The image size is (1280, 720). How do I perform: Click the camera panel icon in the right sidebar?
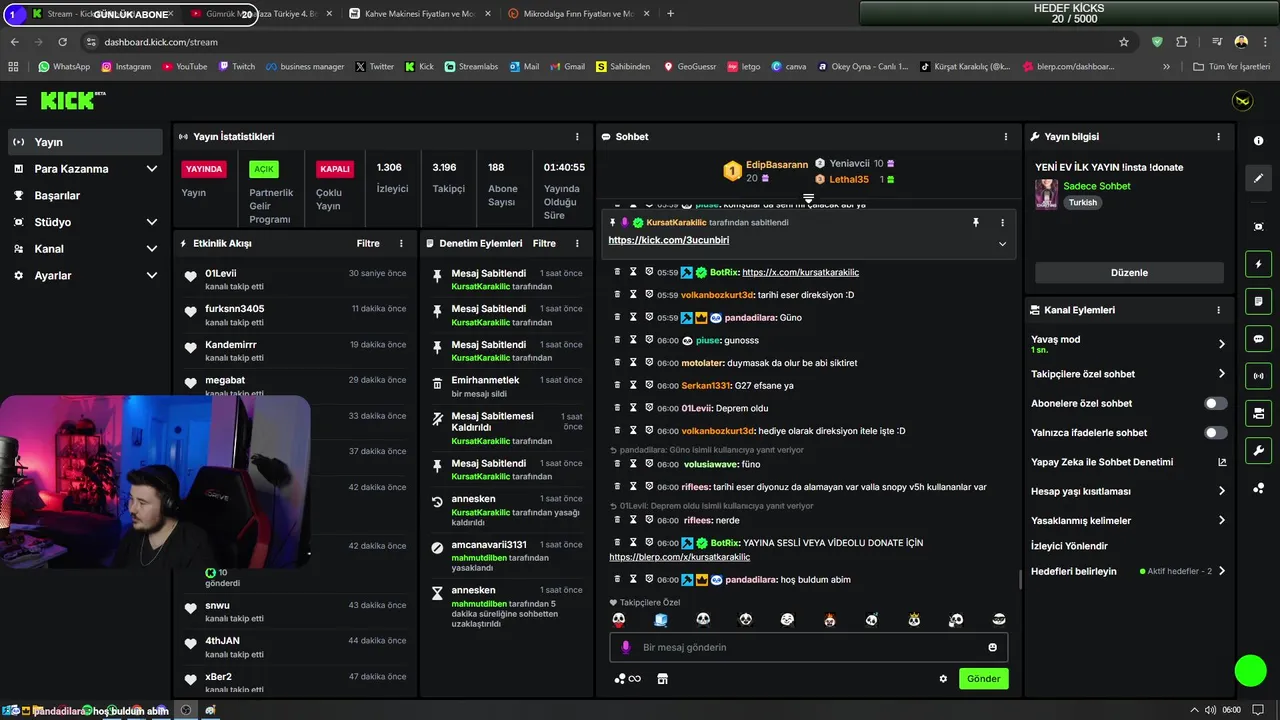(x=1258, y=413)
